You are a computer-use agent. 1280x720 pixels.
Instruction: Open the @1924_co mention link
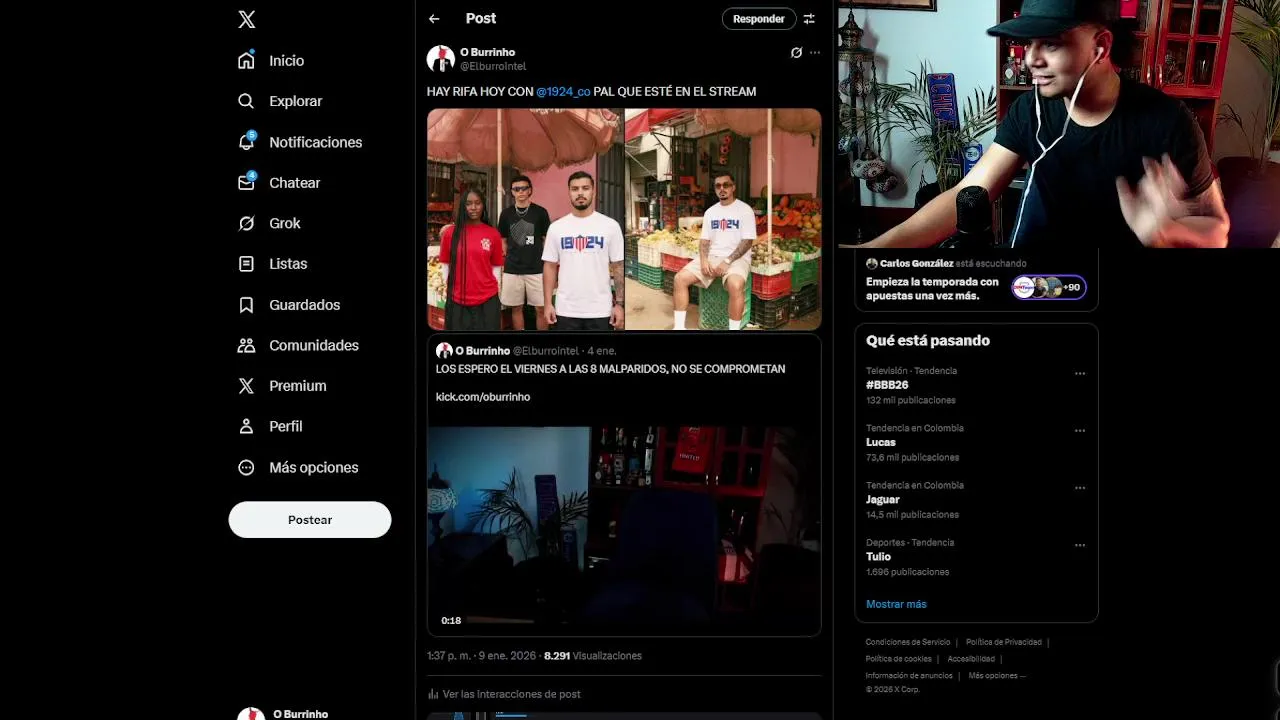click(563, 91)
